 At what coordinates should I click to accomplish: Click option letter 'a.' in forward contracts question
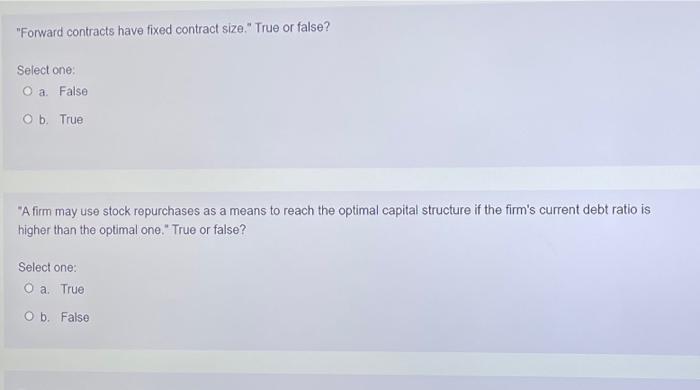pos(43,92)
